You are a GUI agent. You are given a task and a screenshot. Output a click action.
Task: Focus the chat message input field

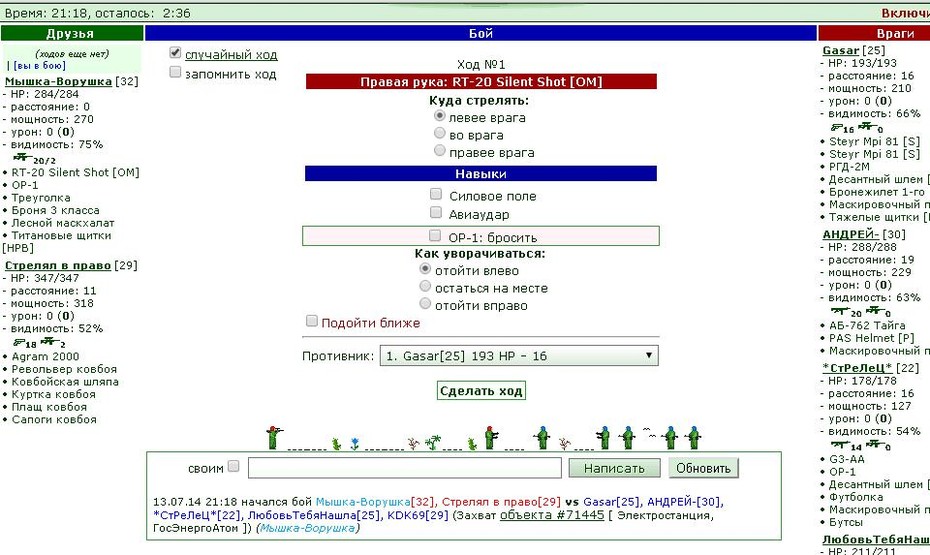click(405, 468)
